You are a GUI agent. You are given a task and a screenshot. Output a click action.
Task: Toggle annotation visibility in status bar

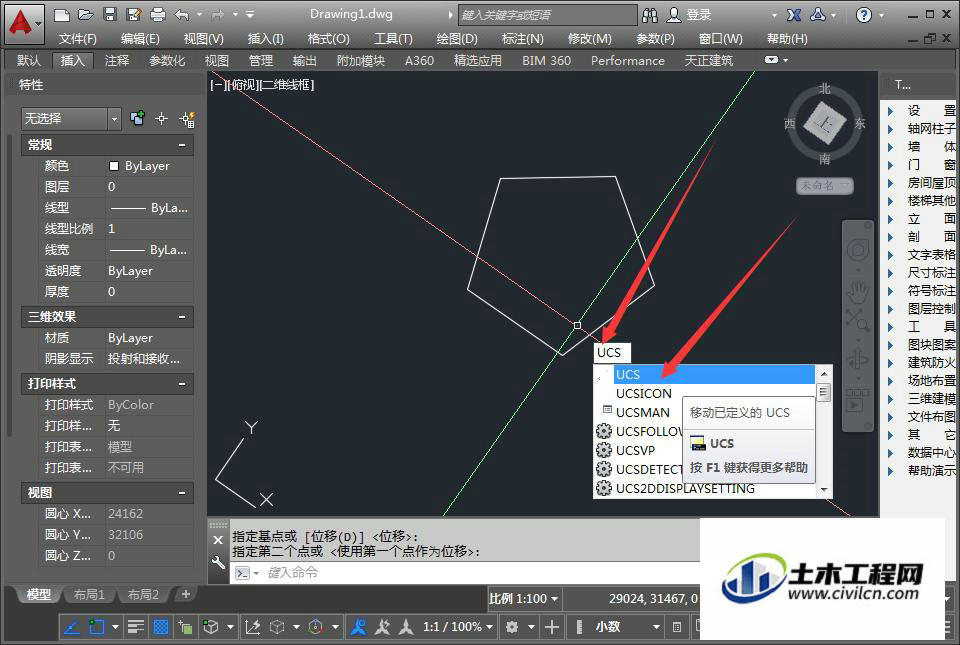point(358,627)
